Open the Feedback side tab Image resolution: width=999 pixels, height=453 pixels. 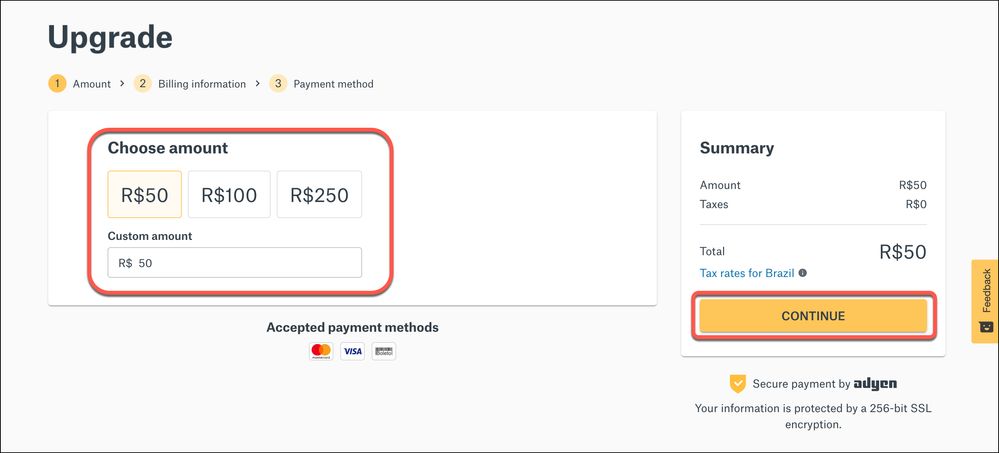coord(985,301)
